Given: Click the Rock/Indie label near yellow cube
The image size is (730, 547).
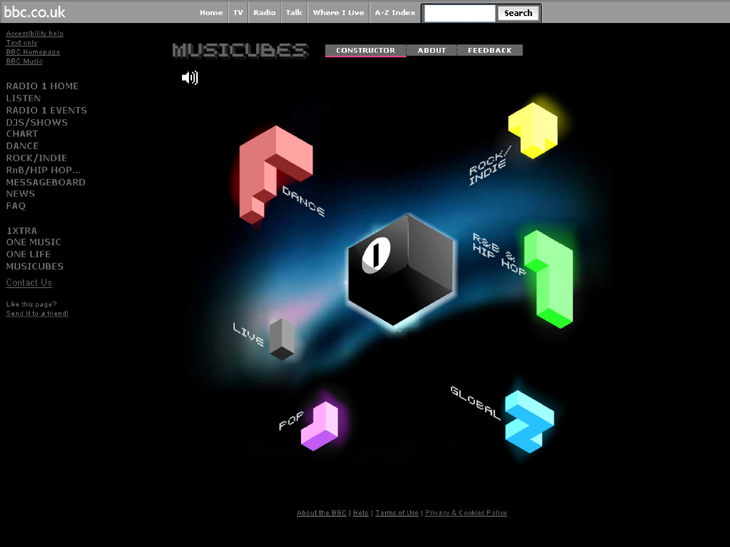Looking at the screenshot, I should (489, 166).
